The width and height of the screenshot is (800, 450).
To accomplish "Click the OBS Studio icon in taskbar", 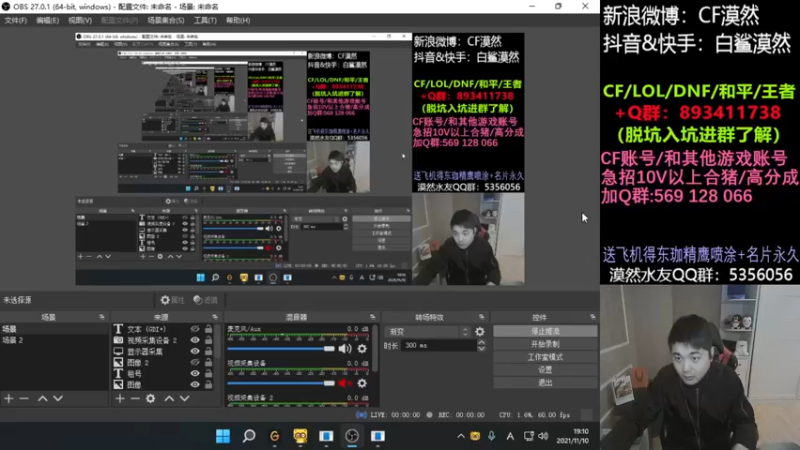I will click(352, 436).
